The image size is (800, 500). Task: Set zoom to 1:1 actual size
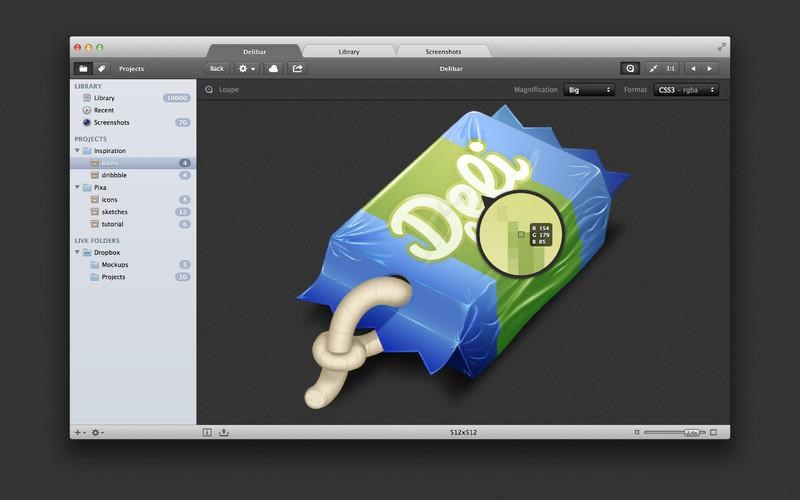[670, 69]
